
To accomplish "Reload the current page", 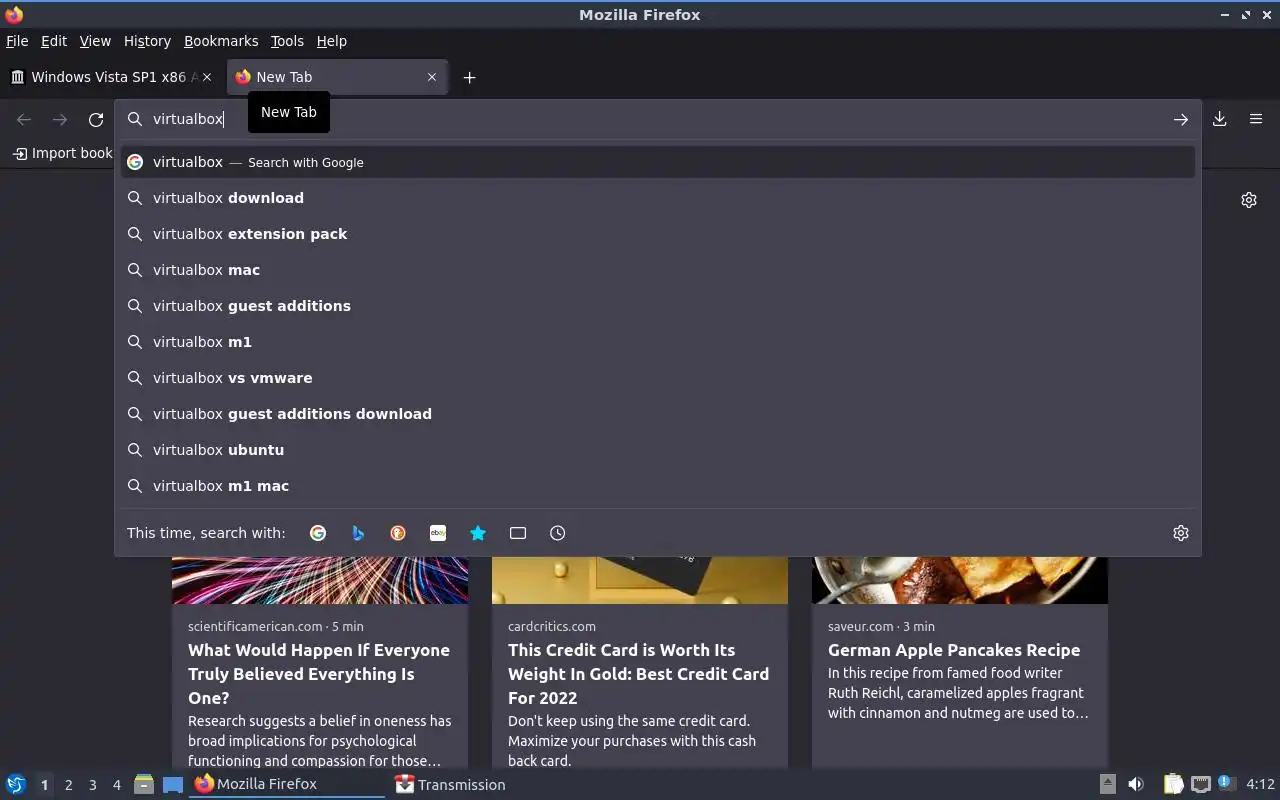I will [x=96, y=120].
